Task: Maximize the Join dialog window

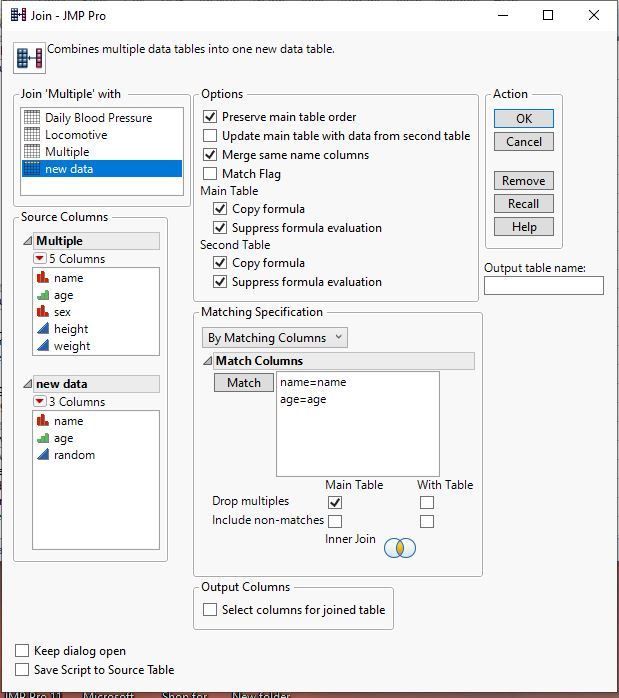Action: [548, 15]
